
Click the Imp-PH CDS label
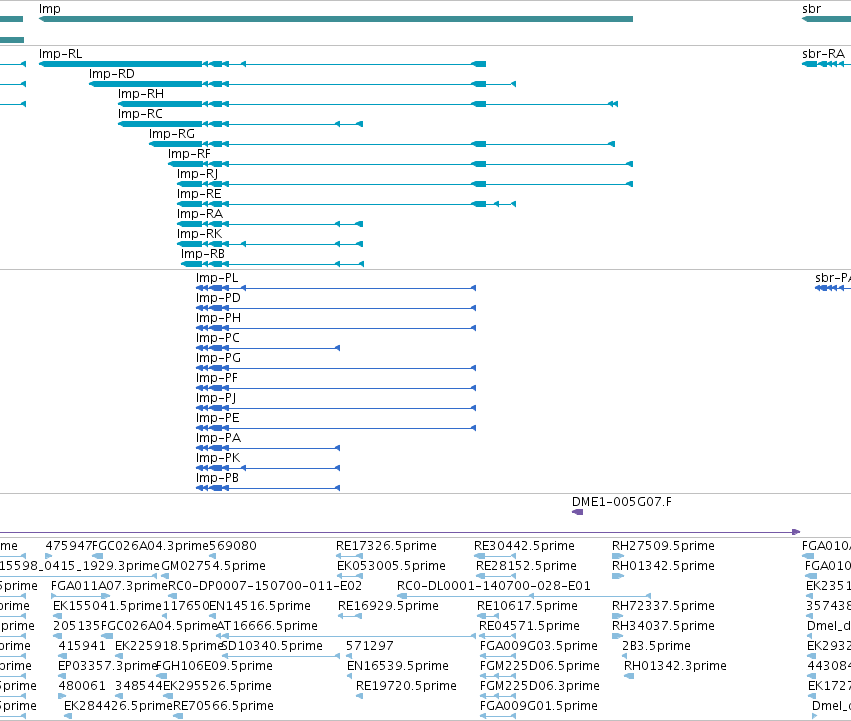coord(218,318)
